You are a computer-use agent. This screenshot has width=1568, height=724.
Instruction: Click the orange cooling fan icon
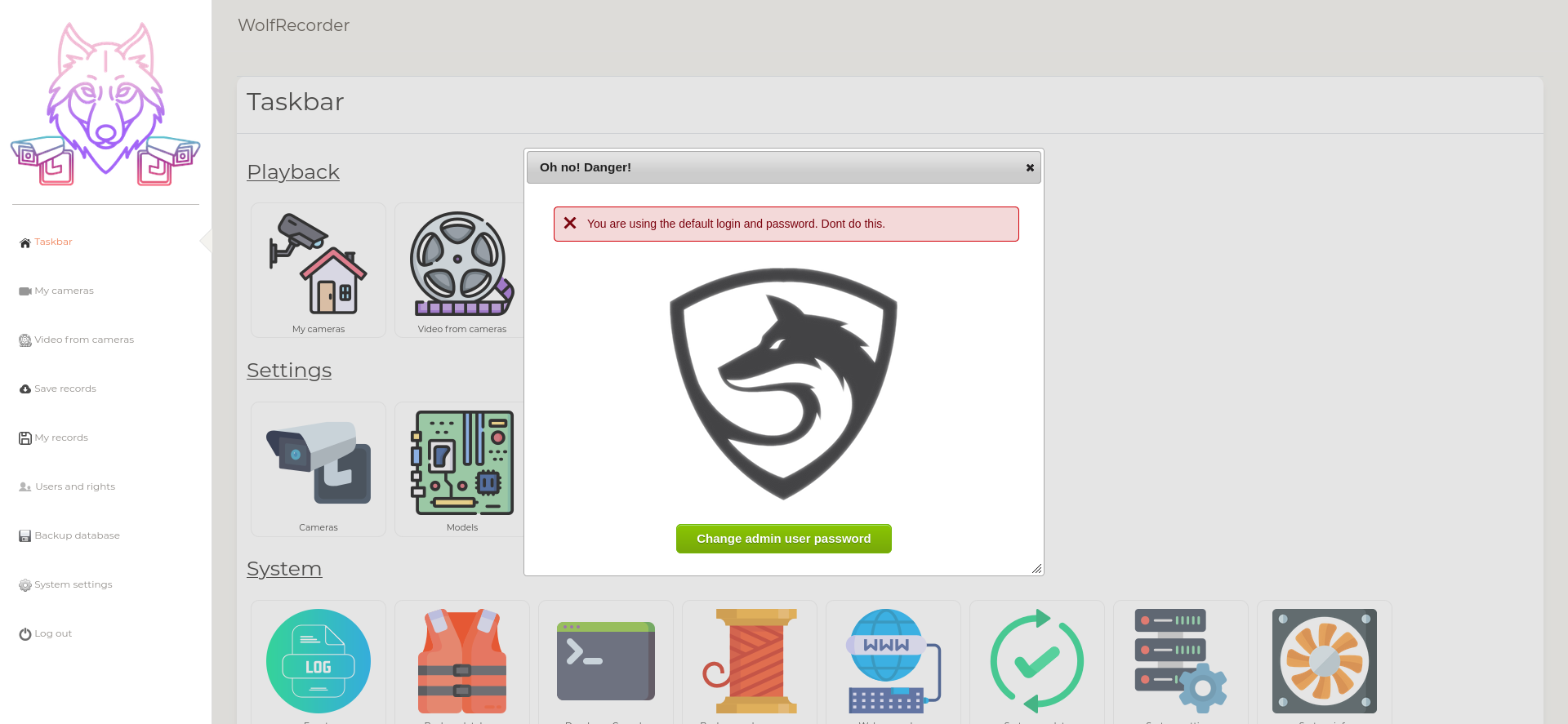click(1324, 661)
